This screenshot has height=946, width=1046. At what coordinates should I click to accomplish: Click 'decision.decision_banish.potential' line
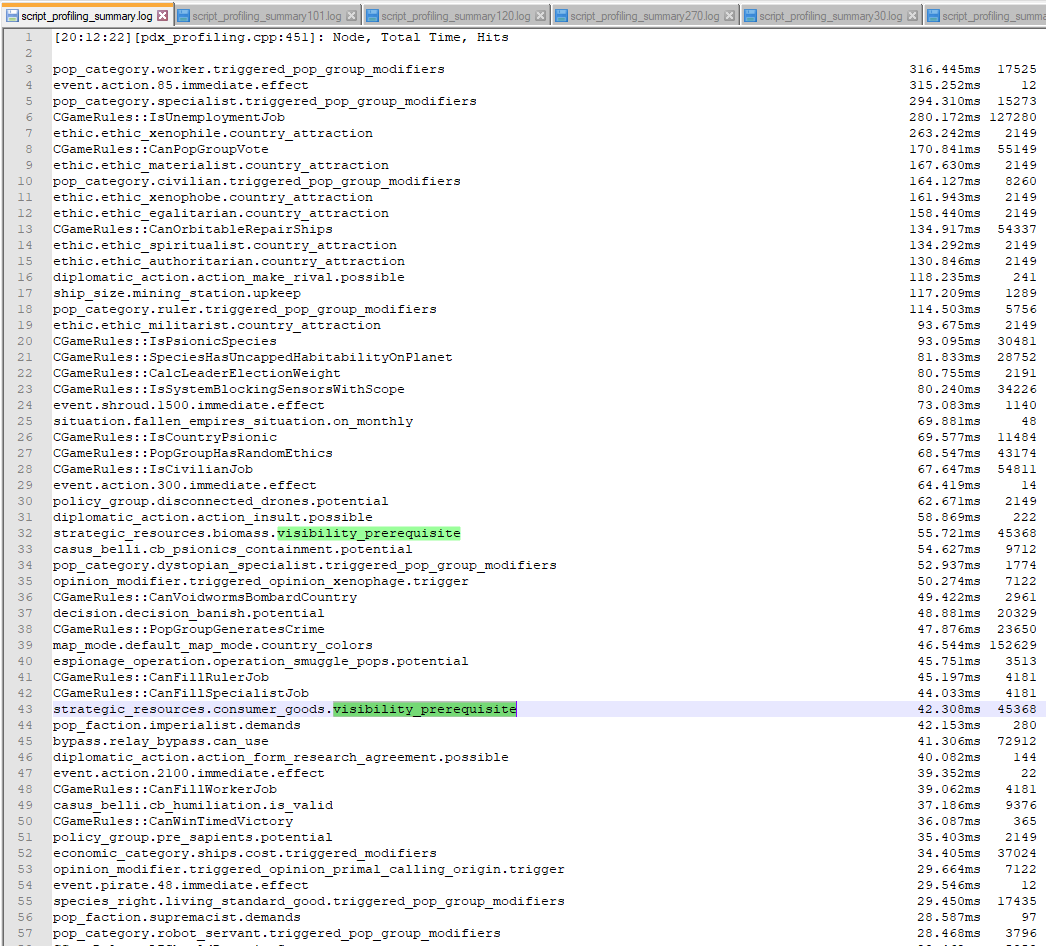pyautogui.click(x=189, y=614)
